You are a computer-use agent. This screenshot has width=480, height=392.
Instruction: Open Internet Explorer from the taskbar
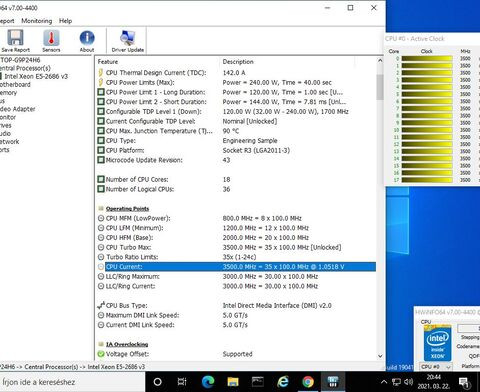click(x=283, y=382)
